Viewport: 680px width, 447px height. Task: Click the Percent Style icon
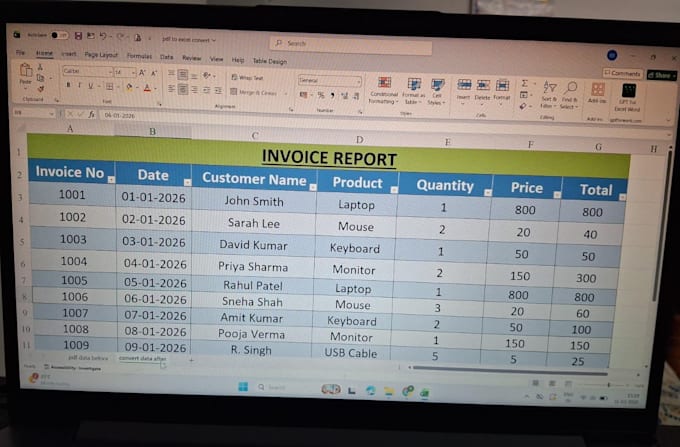coord(321,95)
